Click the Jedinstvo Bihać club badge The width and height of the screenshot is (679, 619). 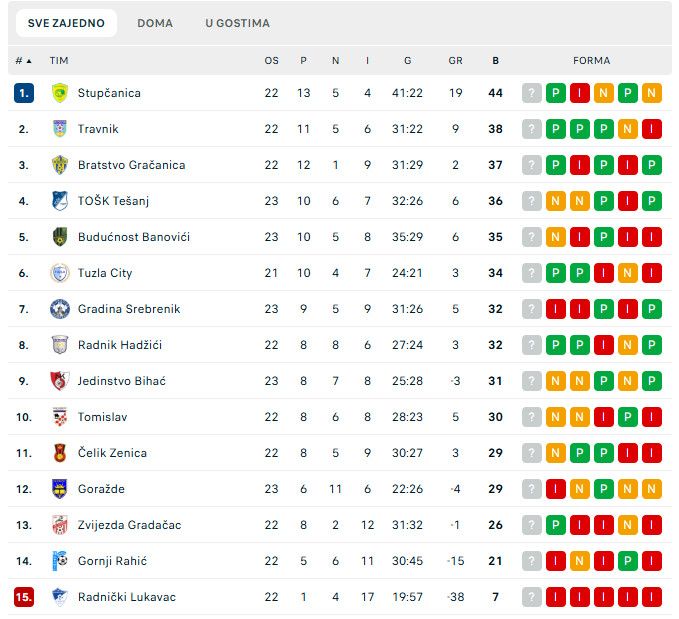click(x=60, y=381)
